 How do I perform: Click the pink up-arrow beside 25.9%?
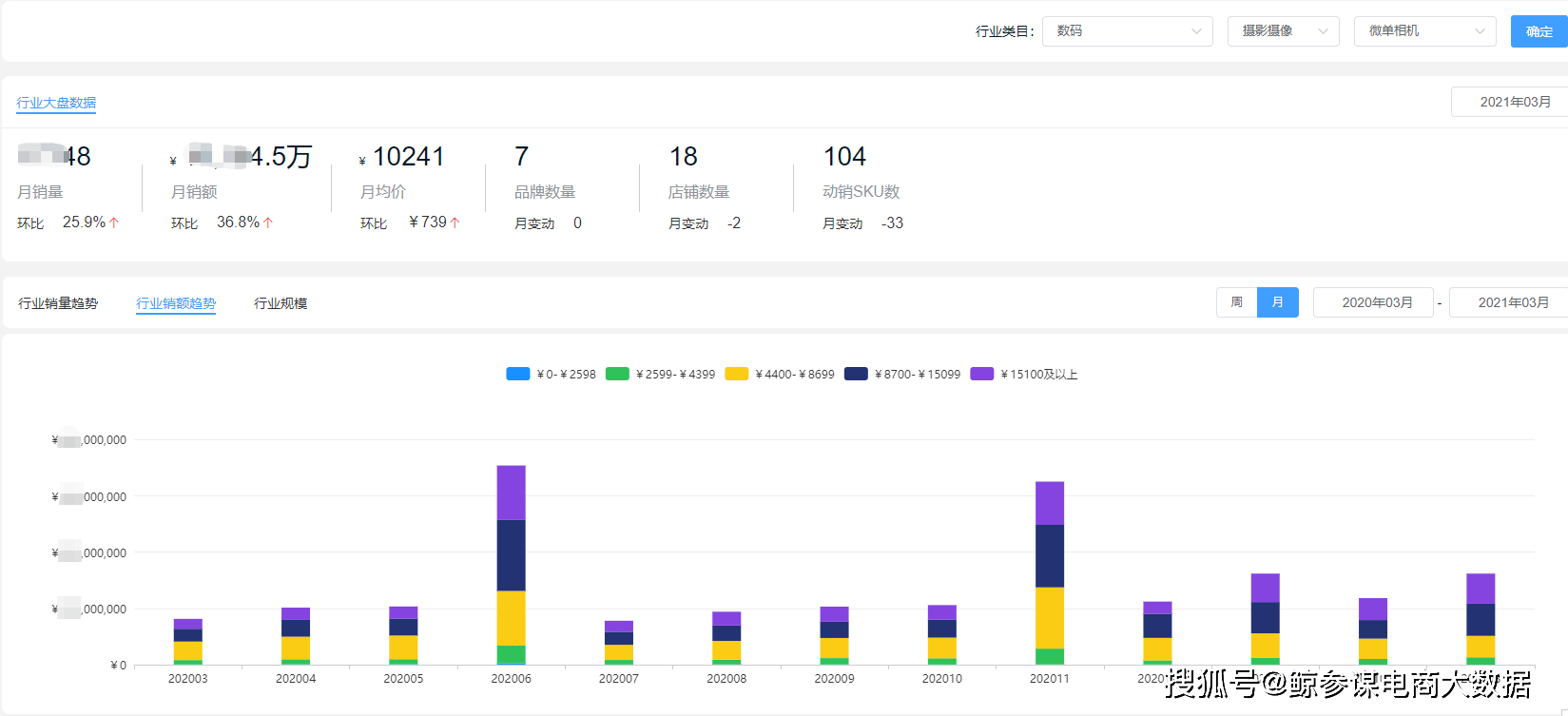(x=114, y=223)
